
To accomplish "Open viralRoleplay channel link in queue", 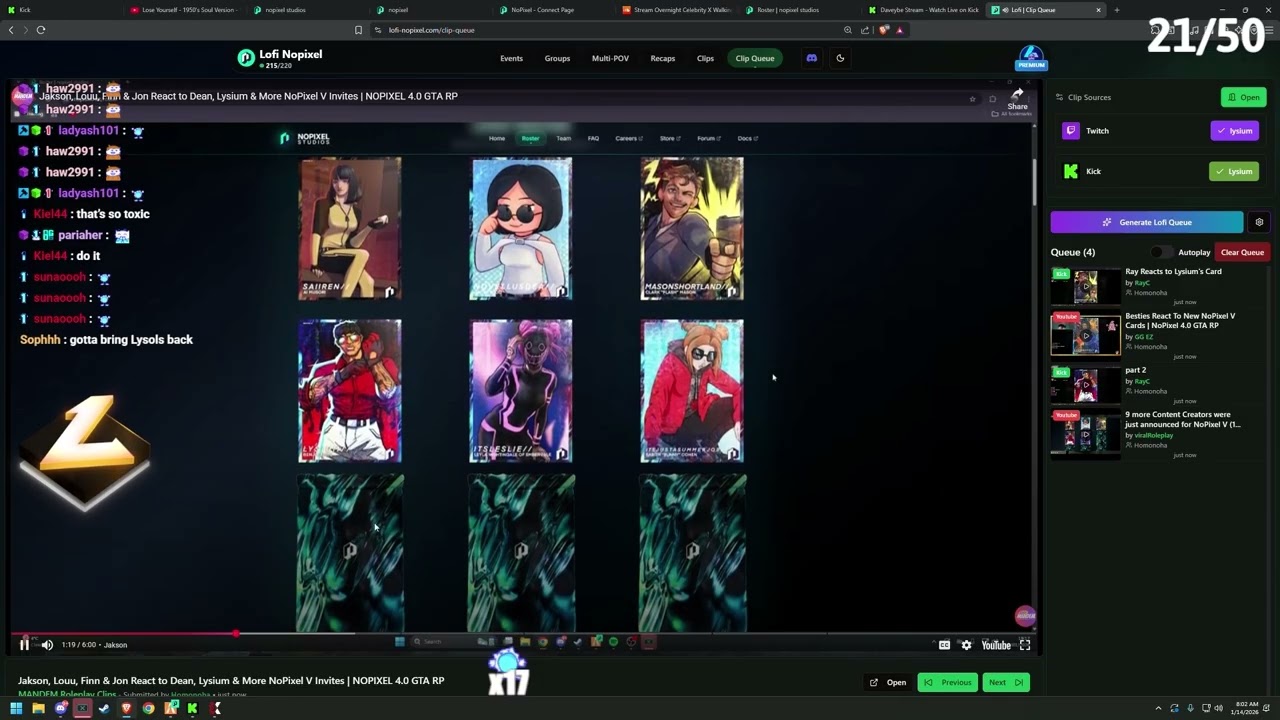I will [x=1153, y=436].
